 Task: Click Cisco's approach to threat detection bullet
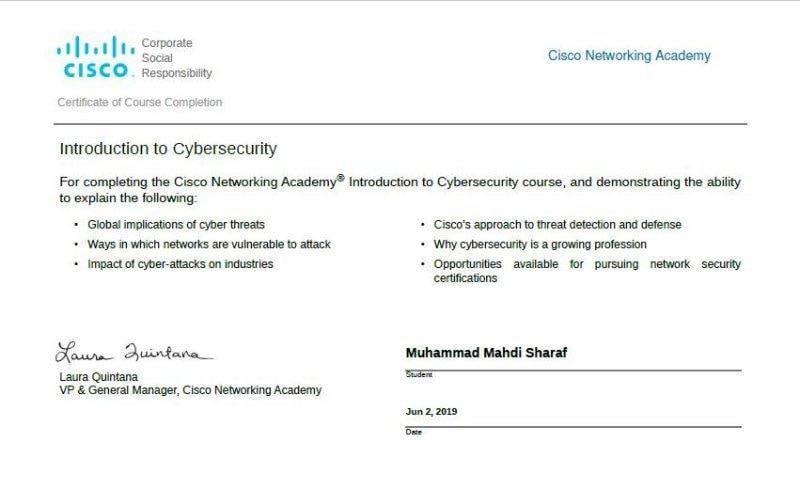point(557,225)
